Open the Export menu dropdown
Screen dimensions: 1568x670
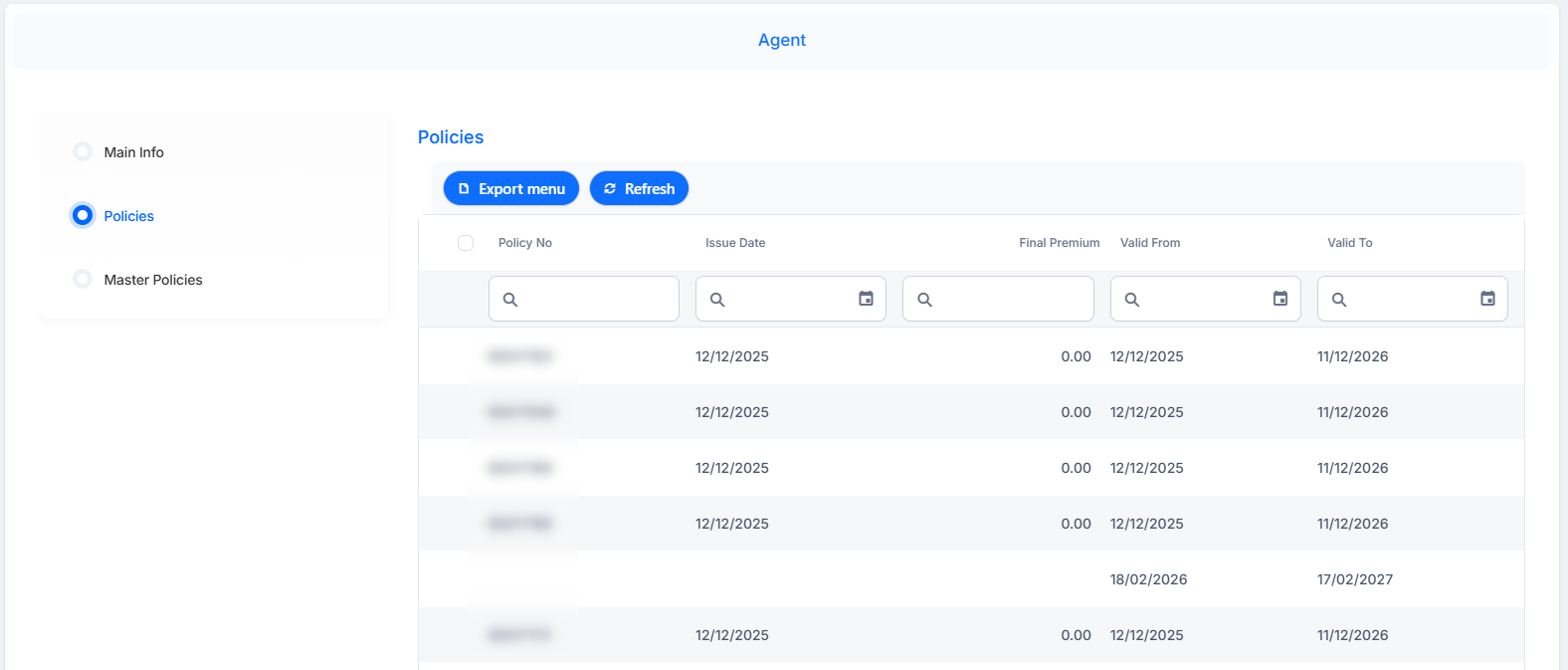(511, 188)
